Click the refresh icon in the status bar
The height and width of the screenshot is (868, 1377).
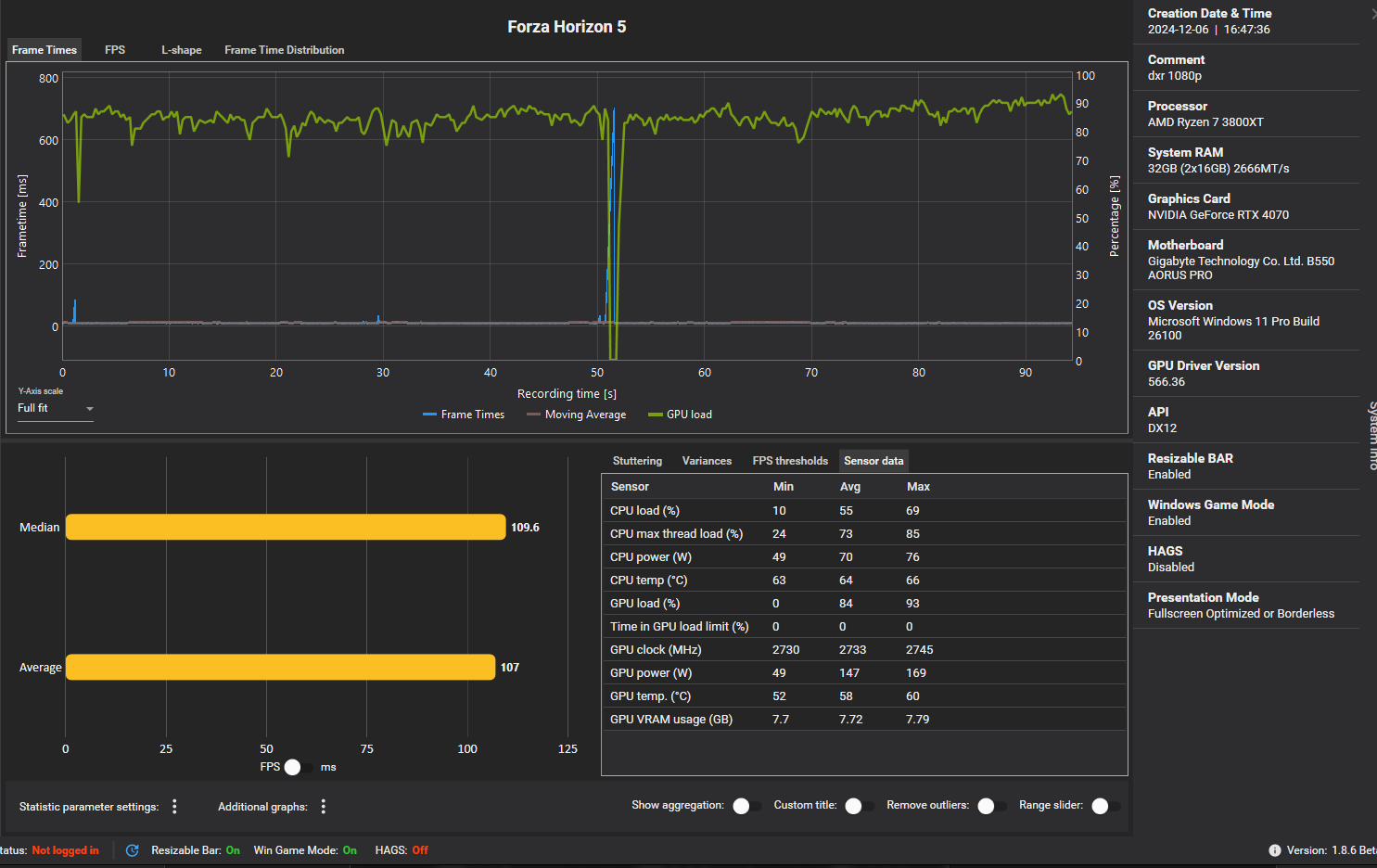click(x=133, y=850)
